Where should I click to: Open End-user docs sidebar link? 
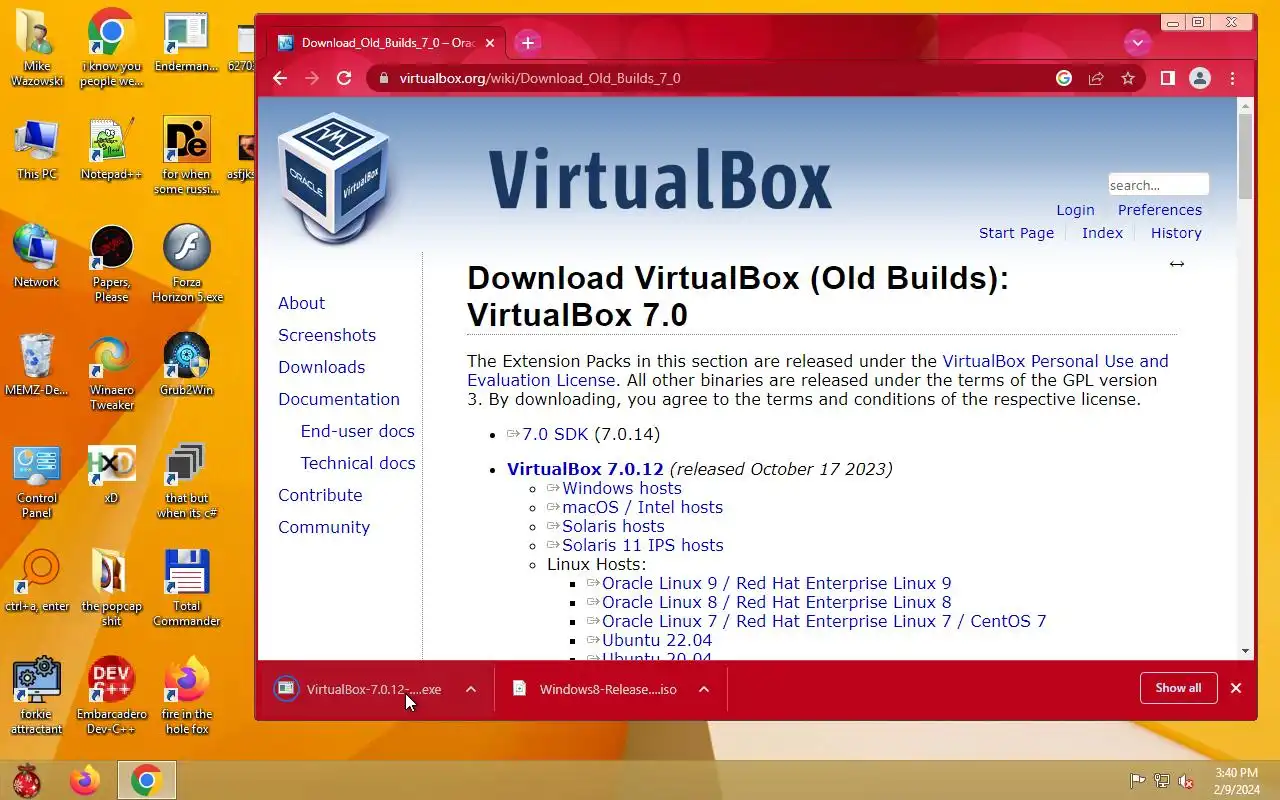pos(357,431)
